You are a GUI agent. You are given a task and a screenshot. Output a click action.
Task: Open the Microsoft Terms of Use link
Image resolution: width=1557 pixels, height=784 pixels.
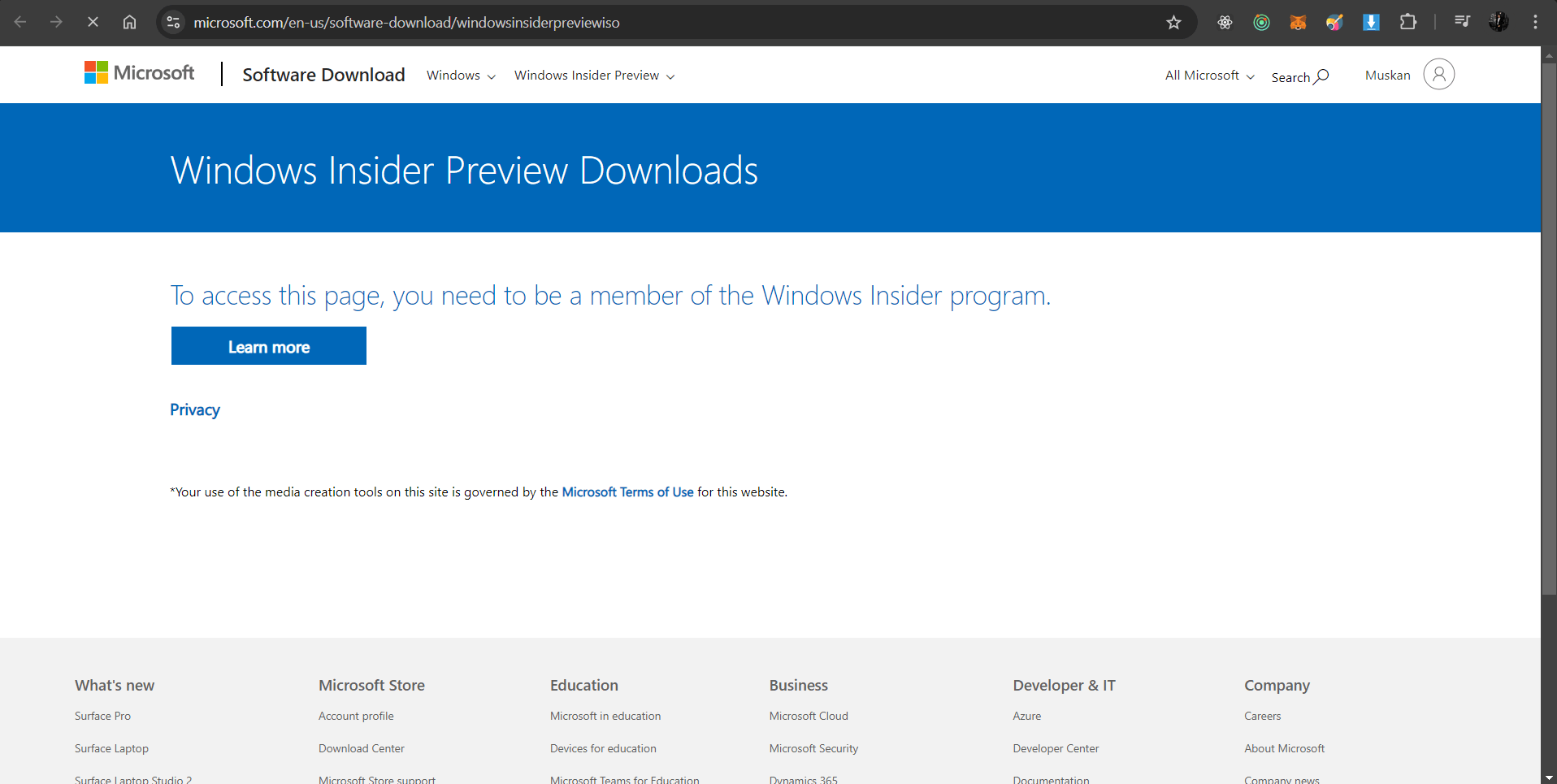tap(627, 492)
